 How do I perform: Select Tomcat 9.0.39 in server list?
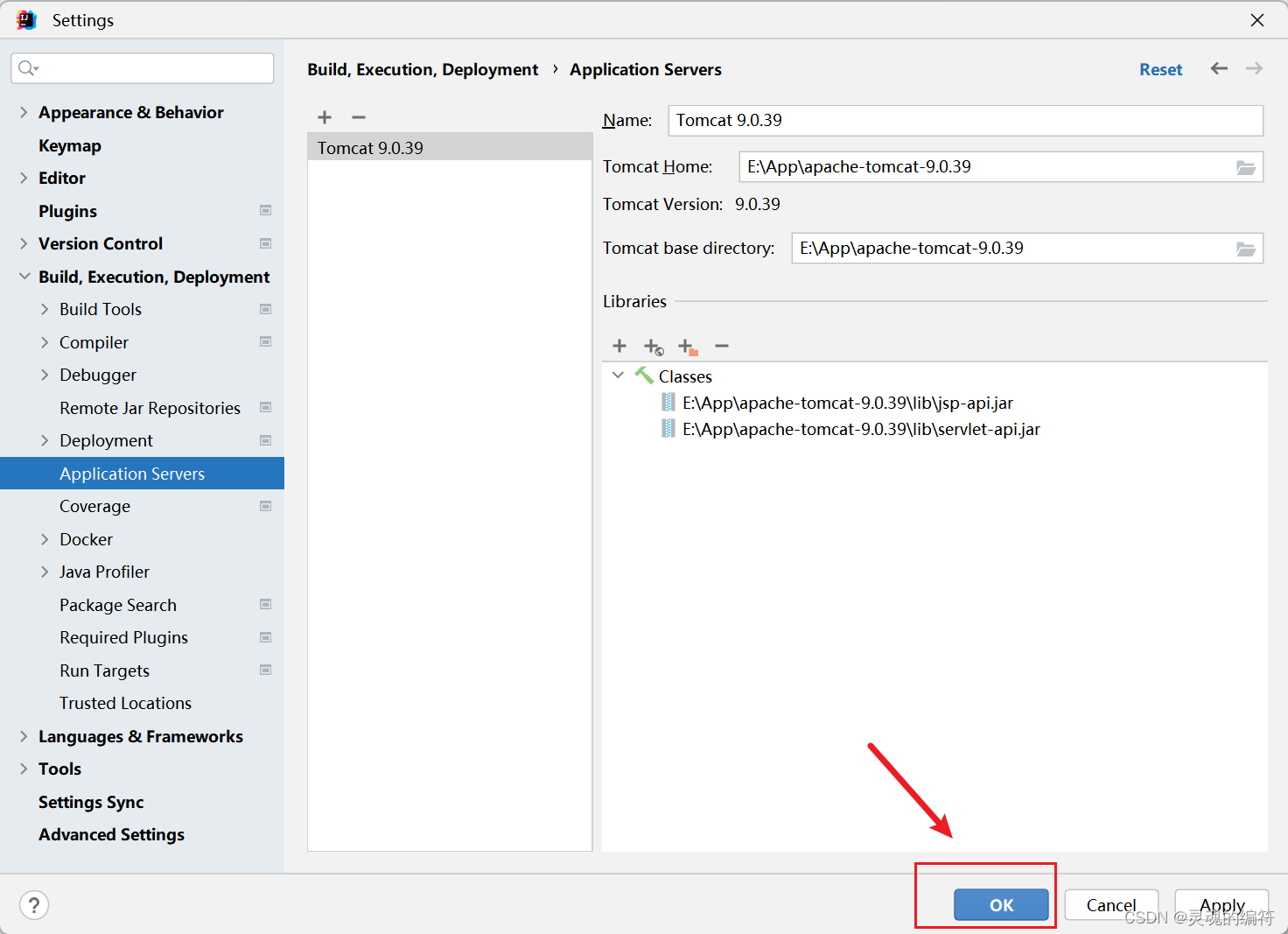tap(450, 147)
